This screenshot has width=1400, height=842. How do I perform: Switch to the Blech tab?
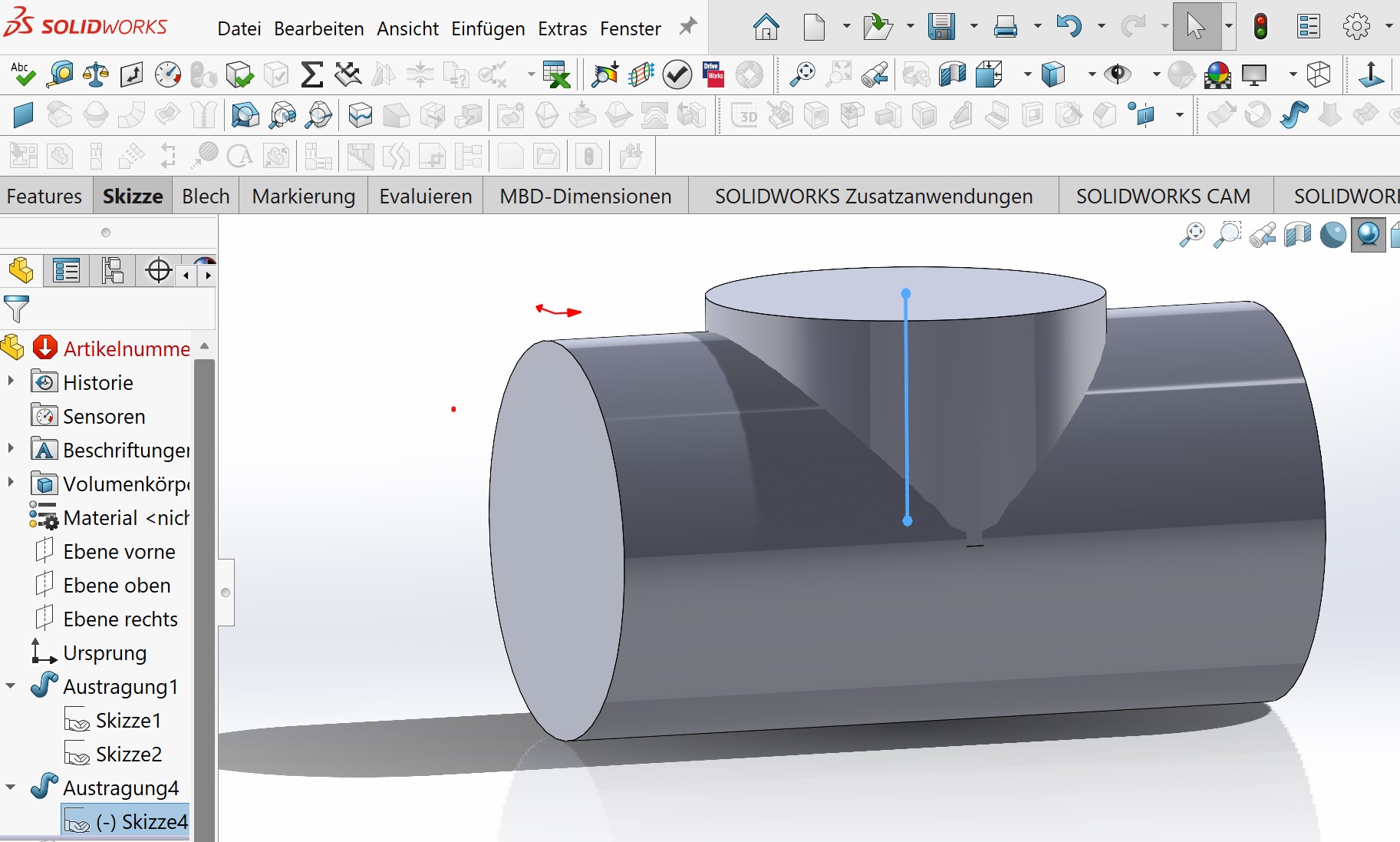[x=206, y=196]
